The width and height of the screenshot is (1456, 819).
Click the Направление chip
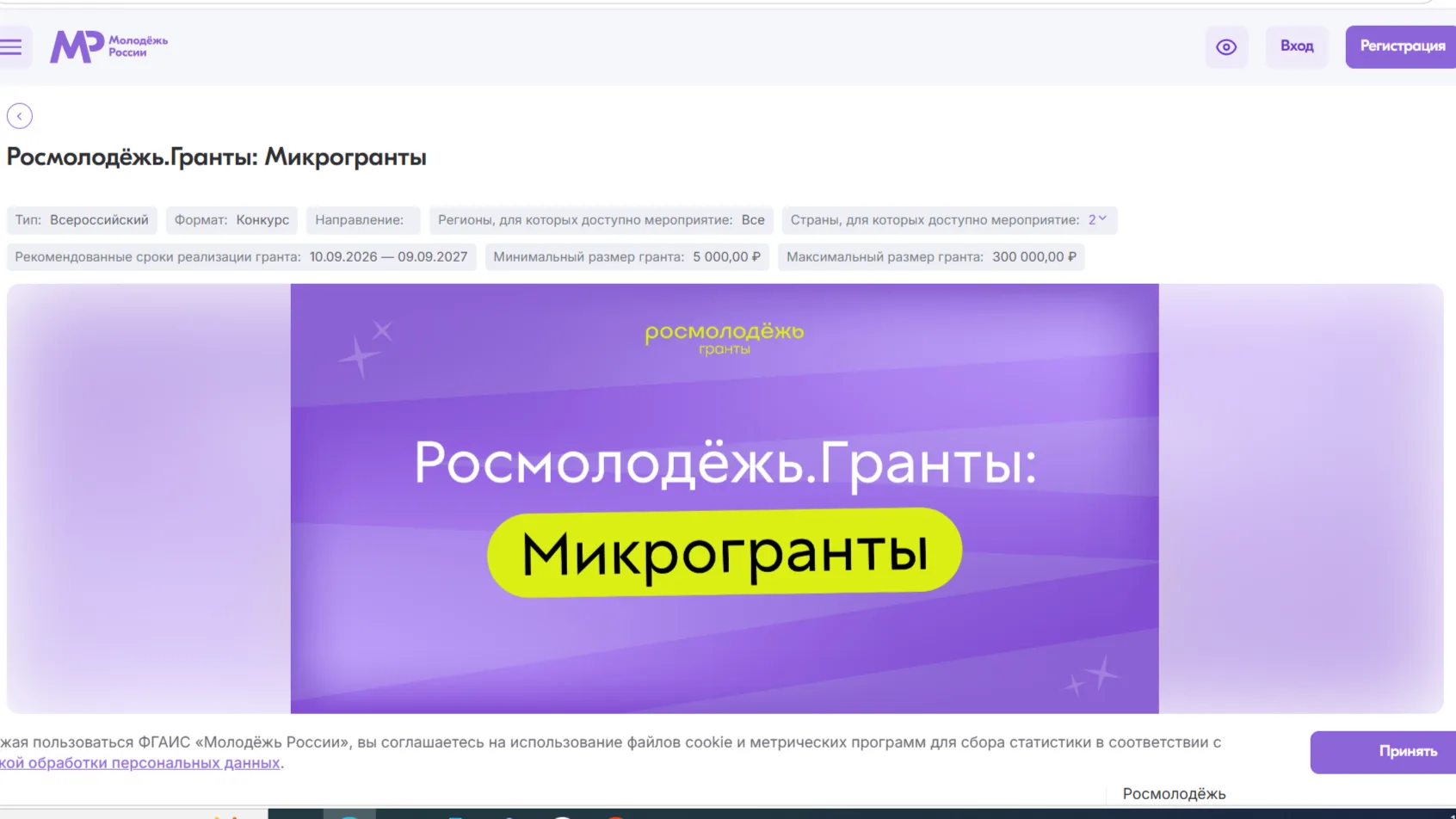(x=363, y=220)
